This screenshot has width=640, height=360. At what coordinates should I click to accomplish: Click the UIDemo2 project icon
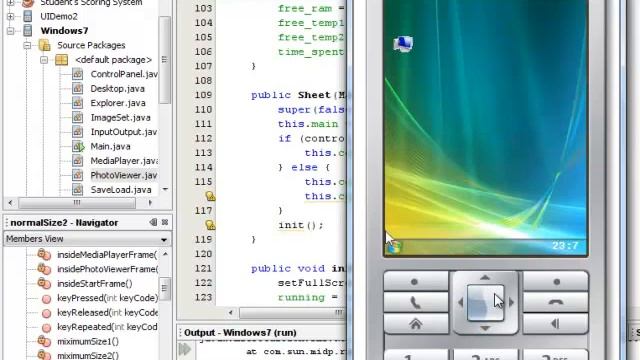point(28,16)
